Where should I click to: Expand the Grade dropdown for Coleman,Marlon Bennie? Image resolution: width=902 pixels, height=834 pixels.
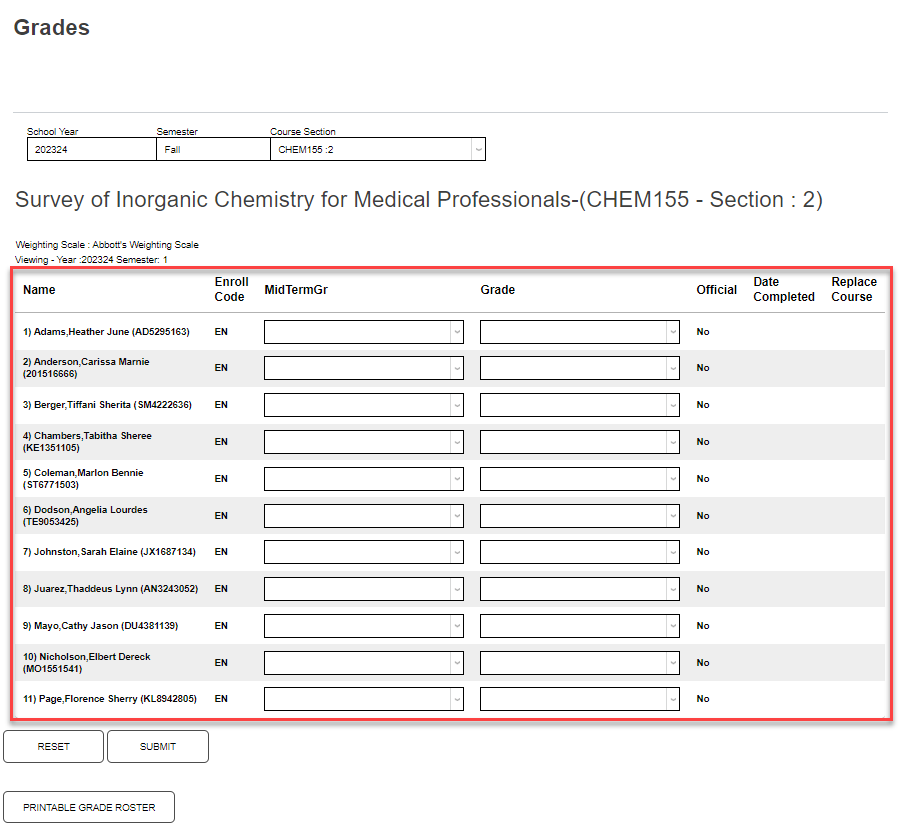[x=579, y=478]
